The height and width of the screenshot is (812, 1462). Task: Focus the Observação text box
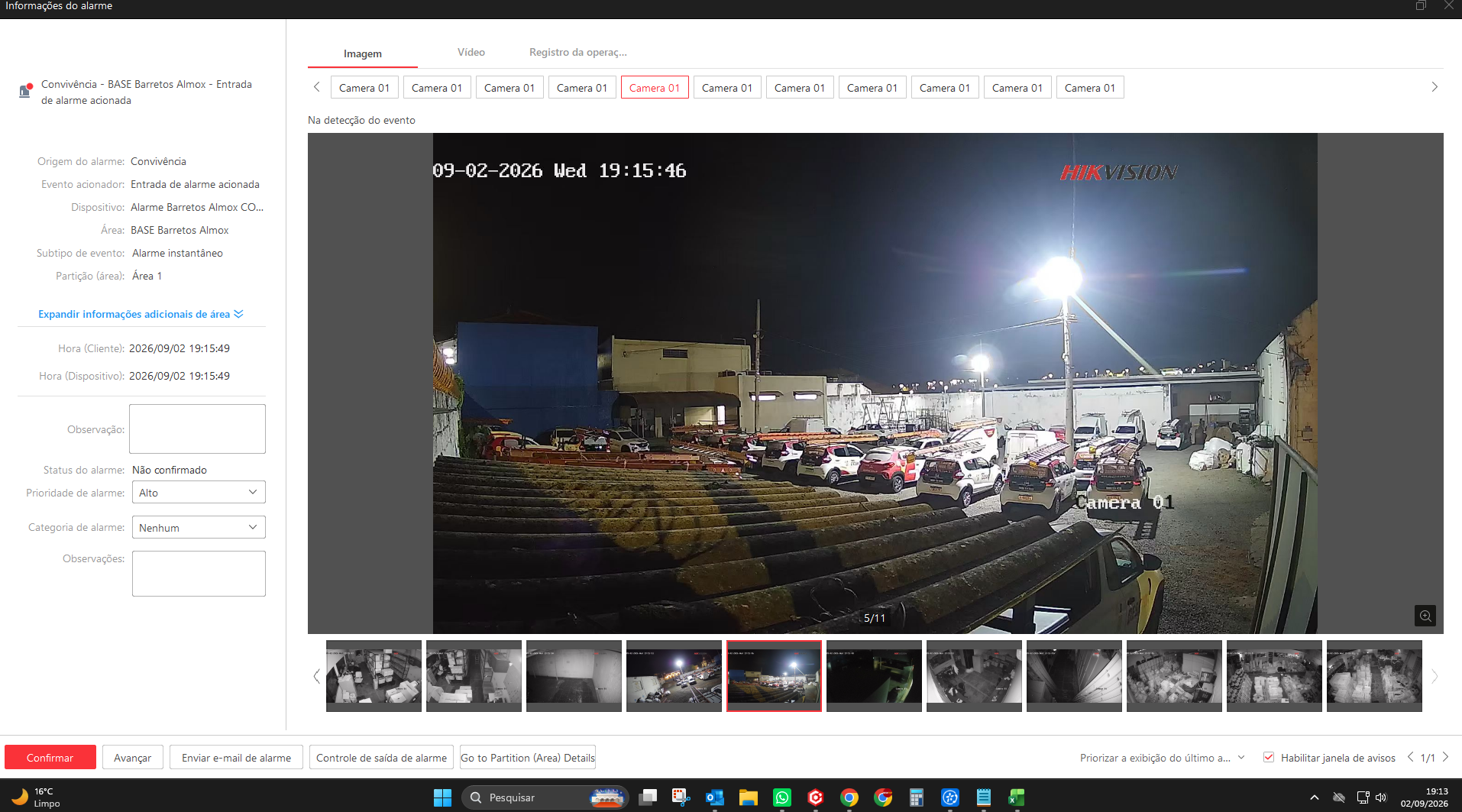point(197,429)
